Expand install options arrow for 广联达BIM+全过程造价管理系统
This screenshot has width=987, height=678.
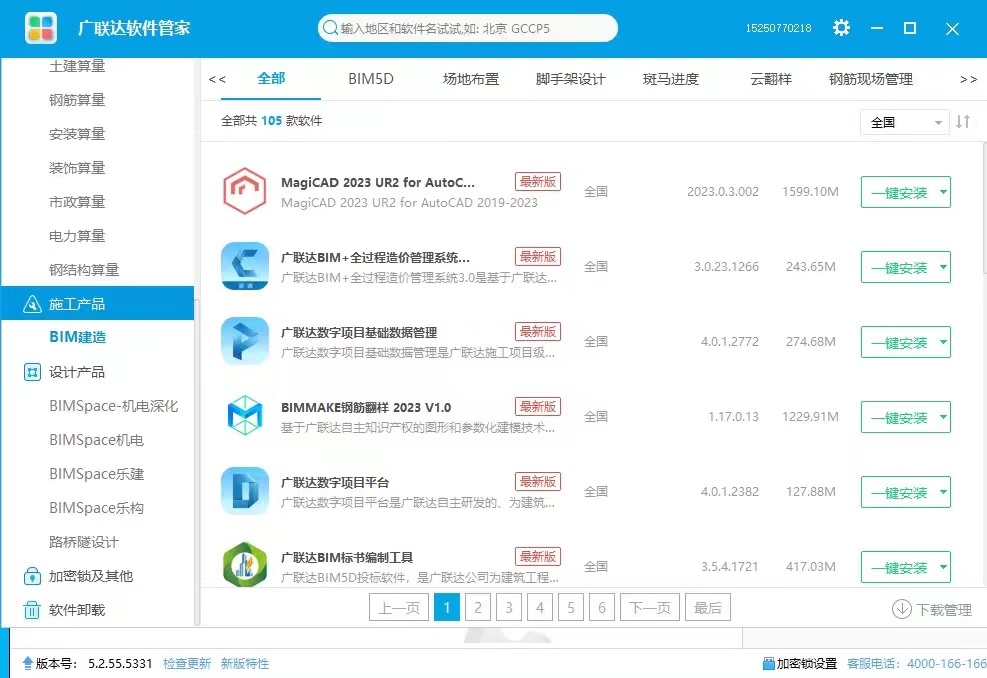[943, 267]
